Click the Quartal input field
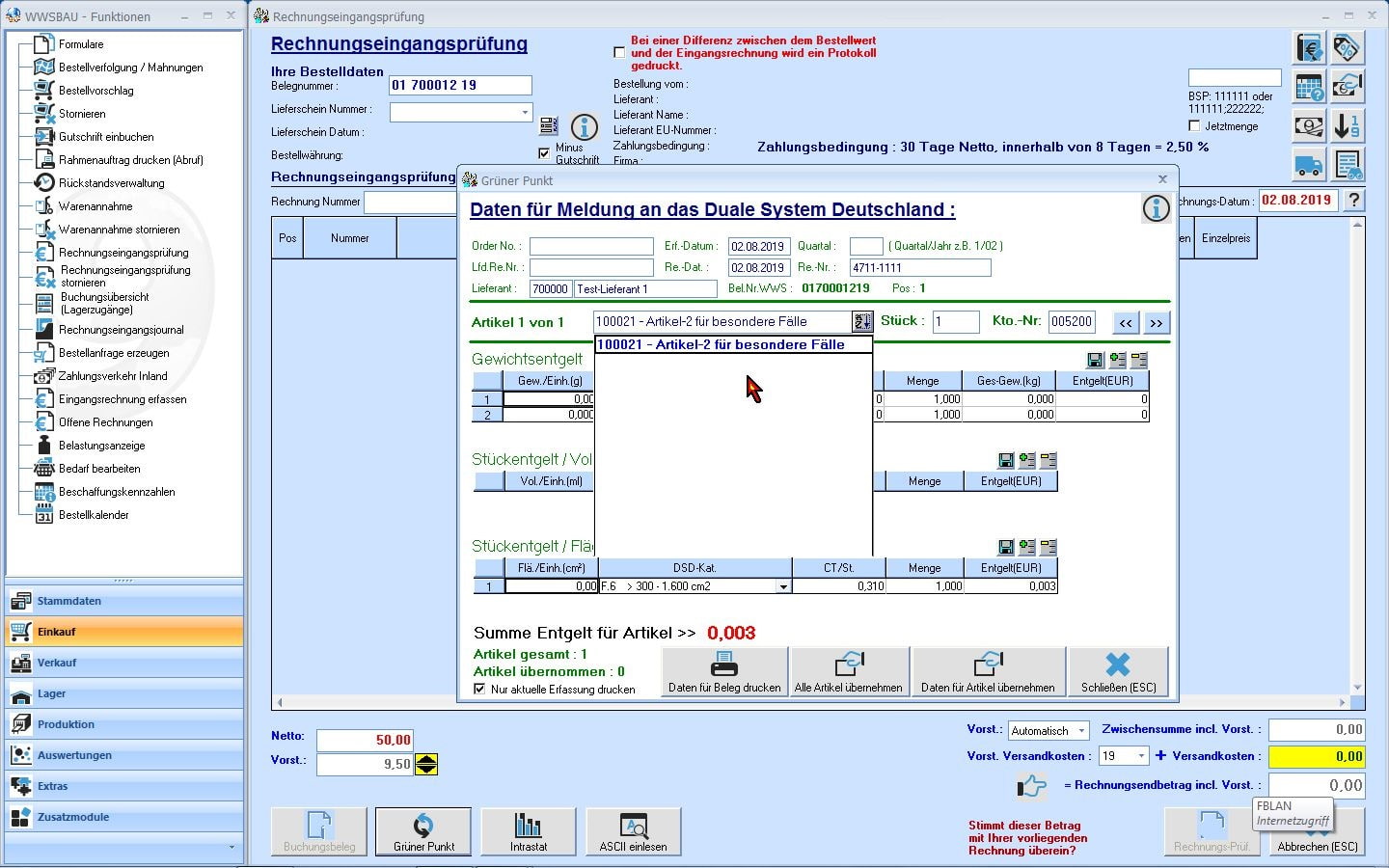Screen dimensions: 1389x868 coord(866,246)
